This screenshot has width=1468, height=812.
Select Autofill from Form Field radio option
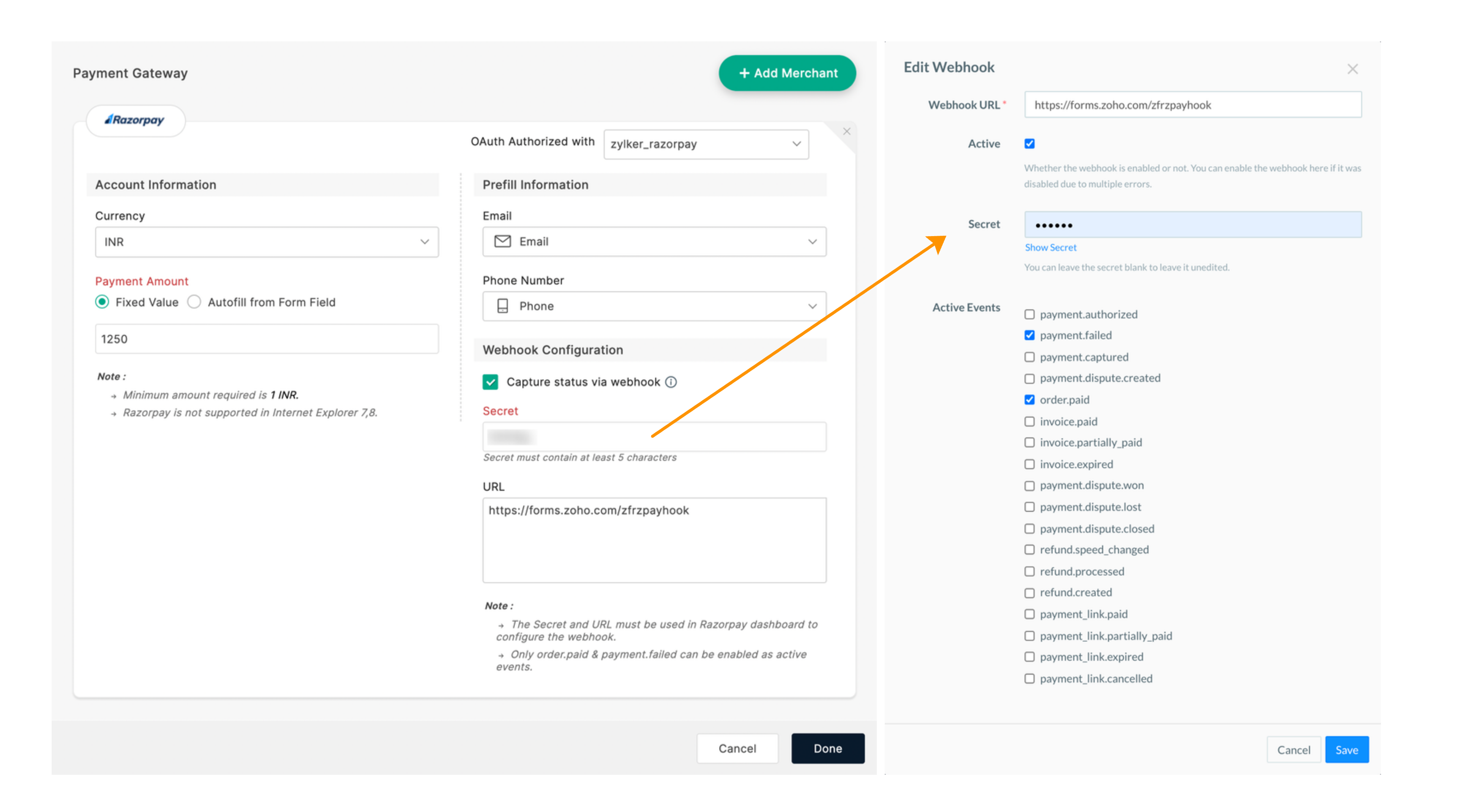click(194, 302)
